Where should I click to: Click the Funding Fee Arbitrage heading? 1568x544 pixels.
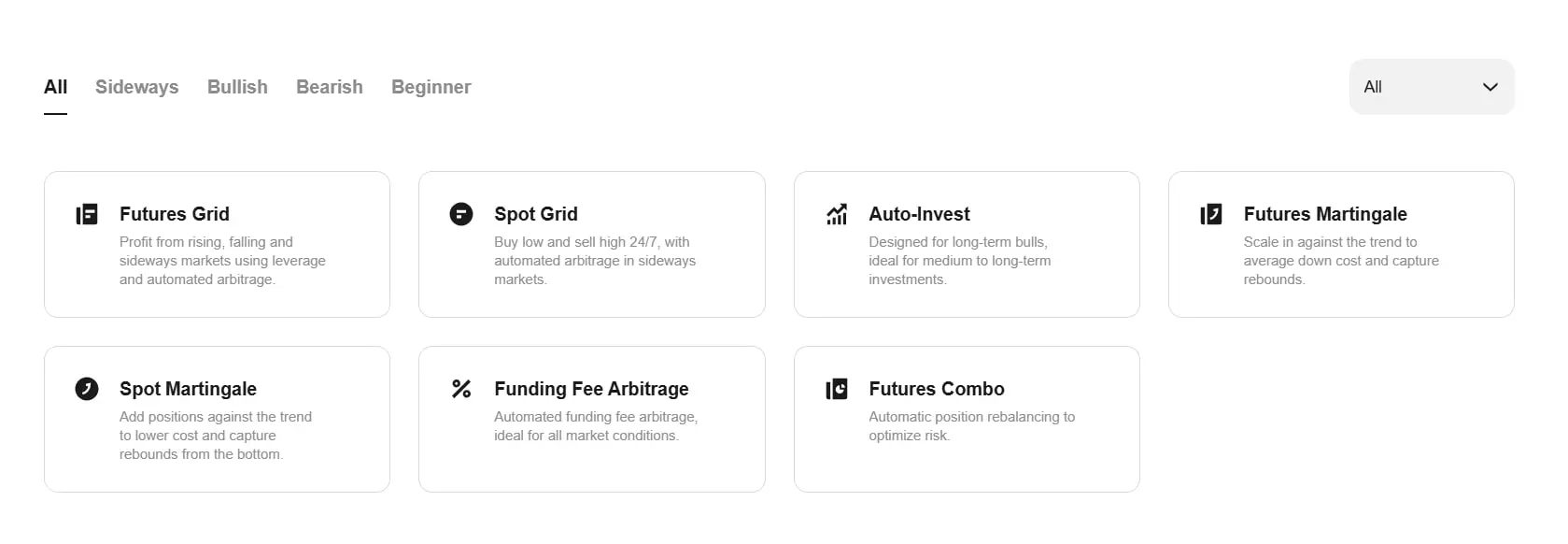[592, 389]
